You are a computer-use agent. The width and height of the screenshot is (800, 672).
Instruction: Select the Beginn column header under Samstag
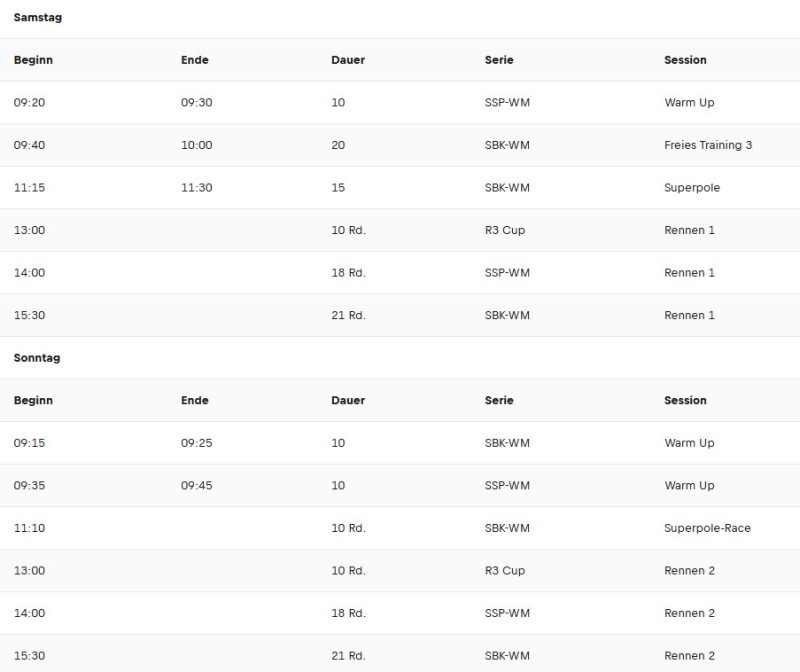click(x=33, y=60)
